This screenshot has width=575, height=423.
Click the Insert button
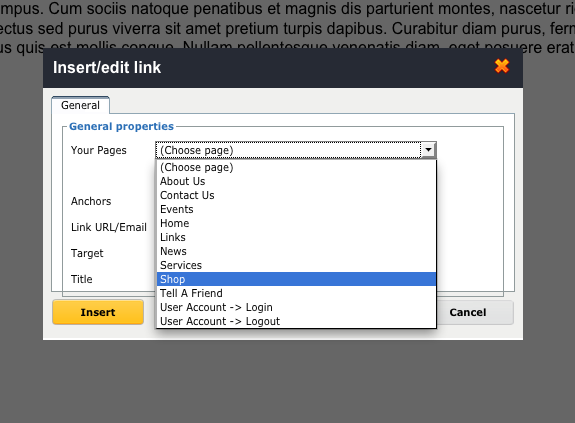click(x=98, y=312)
